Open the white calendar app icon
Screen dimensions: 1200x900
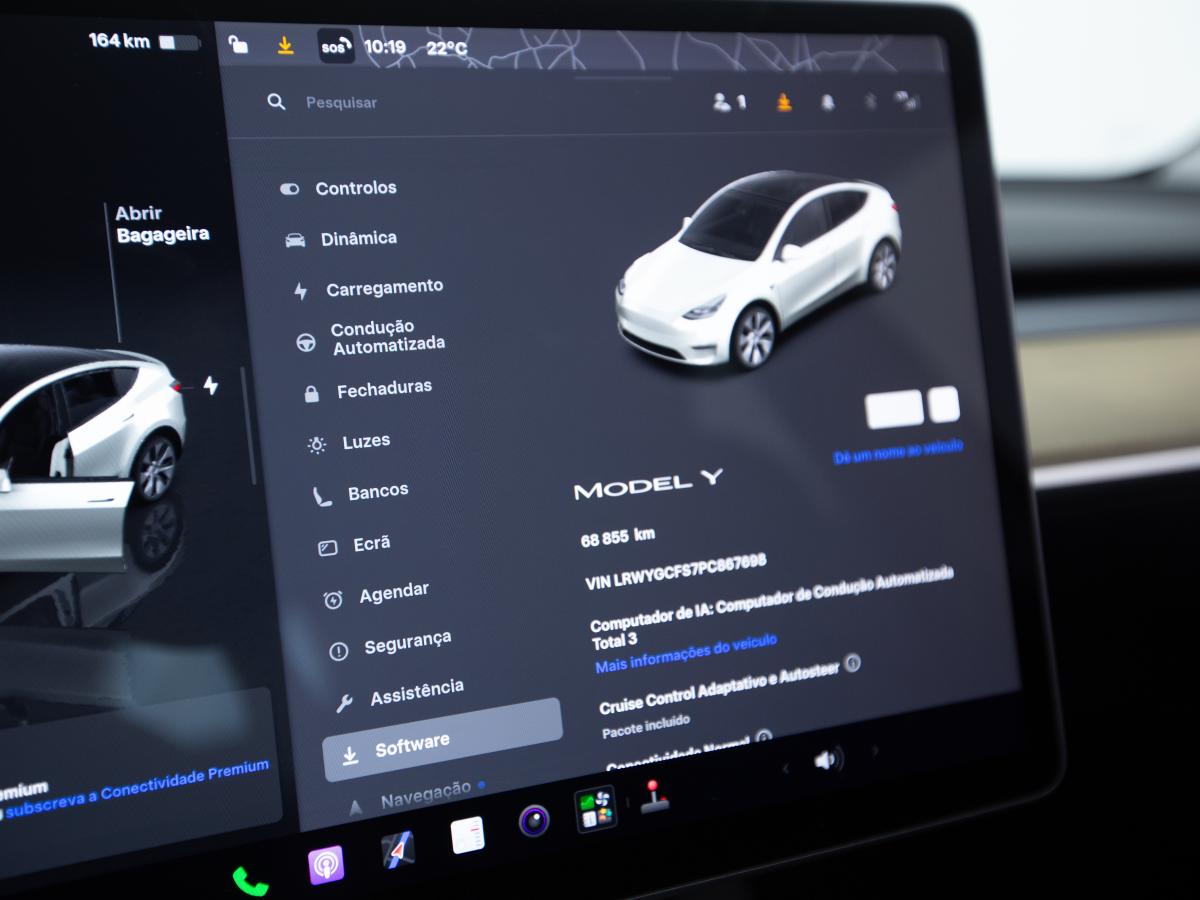tap(467, 835)
